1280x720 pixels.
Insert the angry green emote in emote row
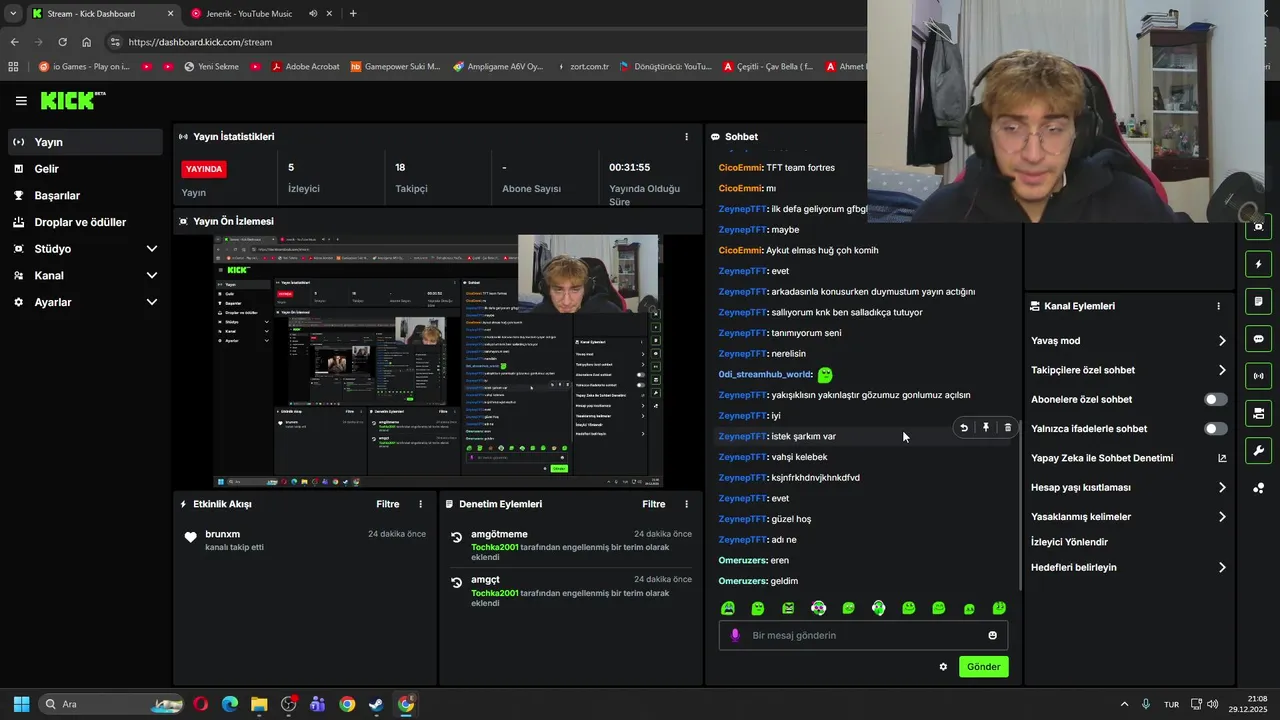788,608
